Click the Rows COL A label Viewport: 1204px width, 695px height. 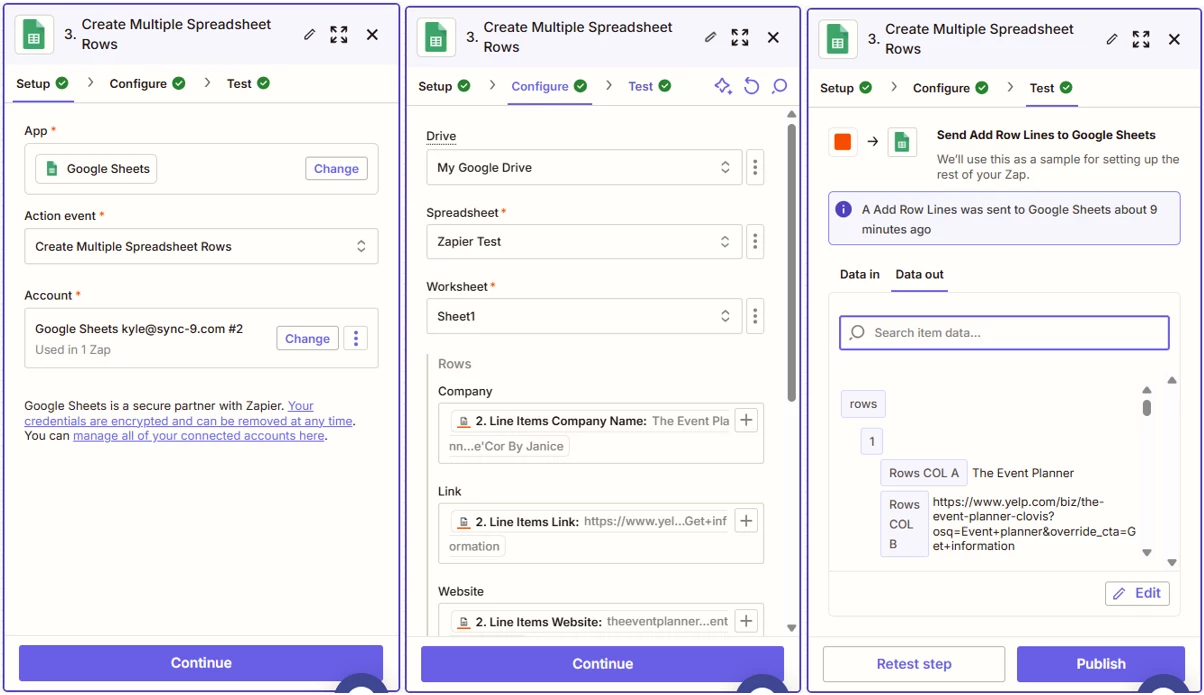923,473
